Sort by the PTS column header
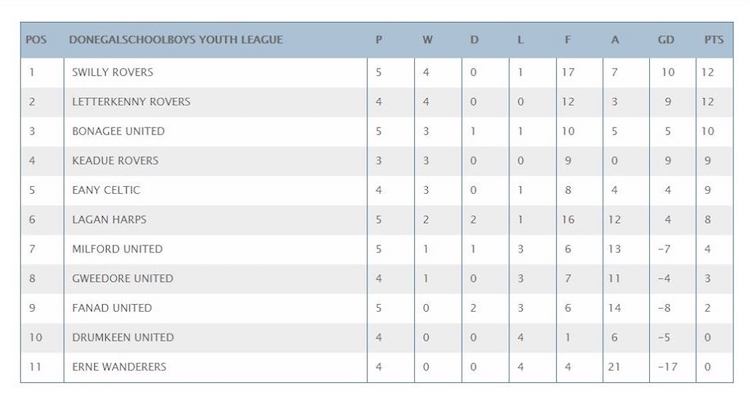 (x=714, y=40)
